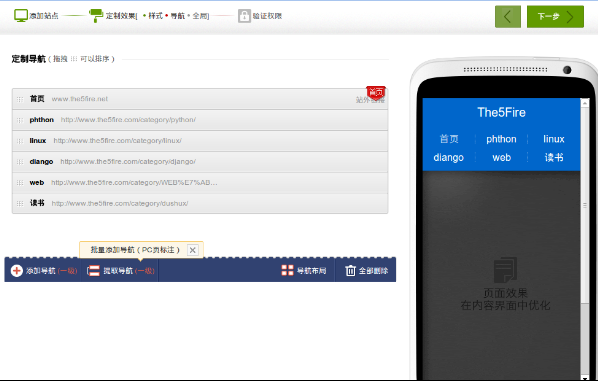The height and width of the screenshot is (381, 598).
Task: Open the 全局 step
Action: tap(200, 16)
